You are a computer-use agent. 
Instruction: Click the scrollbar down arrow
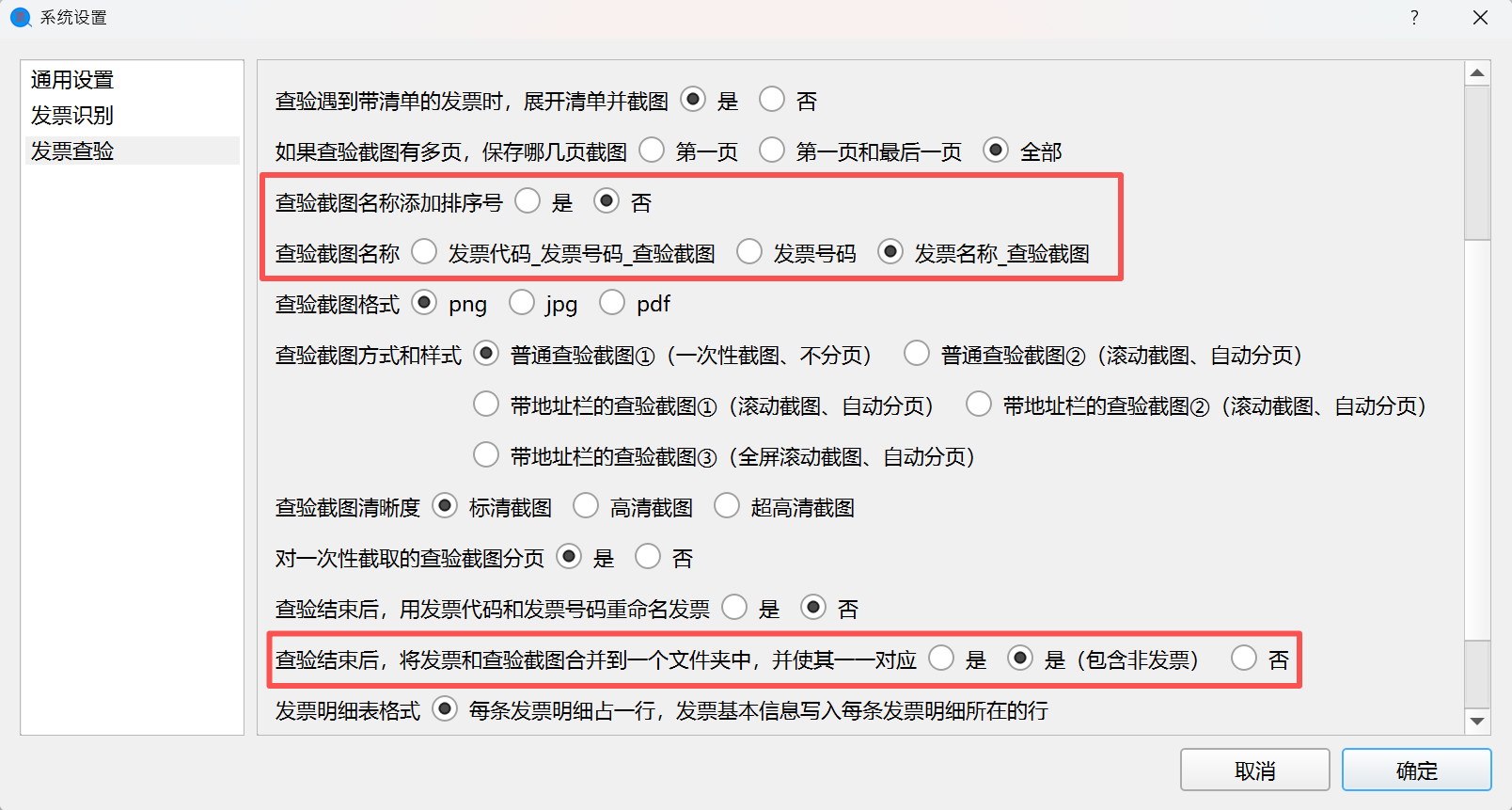point(1477,722)
